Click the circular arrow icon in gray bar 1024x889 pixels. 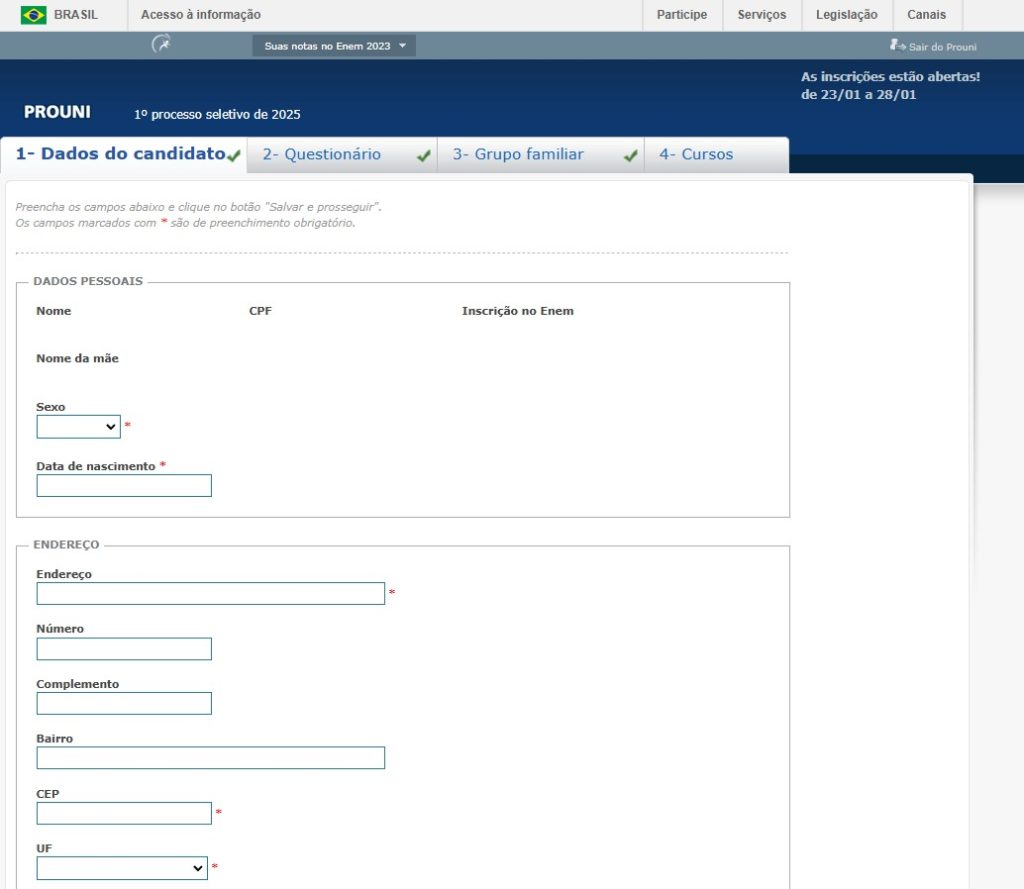(x=161, y=44)
